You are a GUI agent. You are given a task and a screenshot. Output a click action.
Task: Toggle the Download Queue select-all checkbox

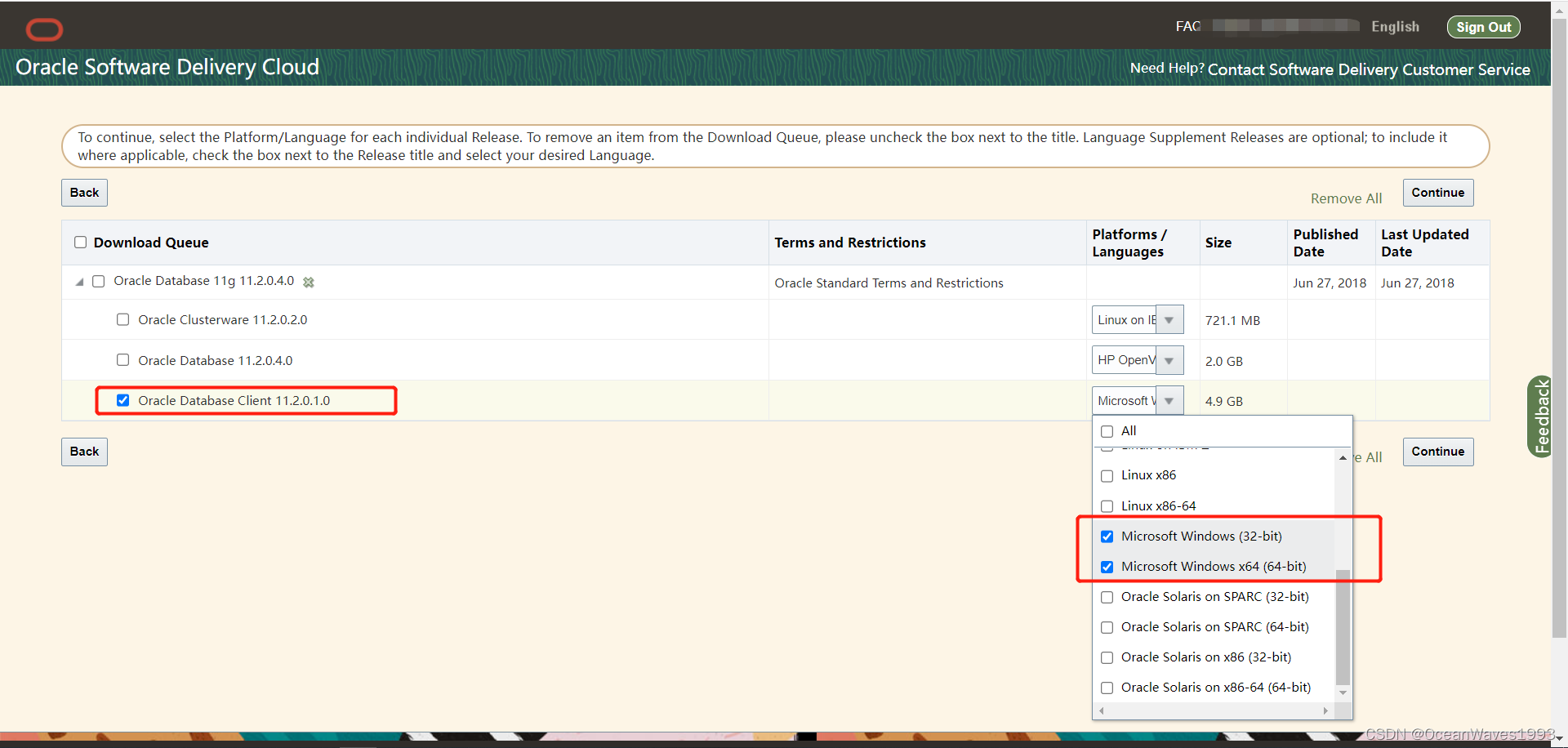tap(80, 242)
